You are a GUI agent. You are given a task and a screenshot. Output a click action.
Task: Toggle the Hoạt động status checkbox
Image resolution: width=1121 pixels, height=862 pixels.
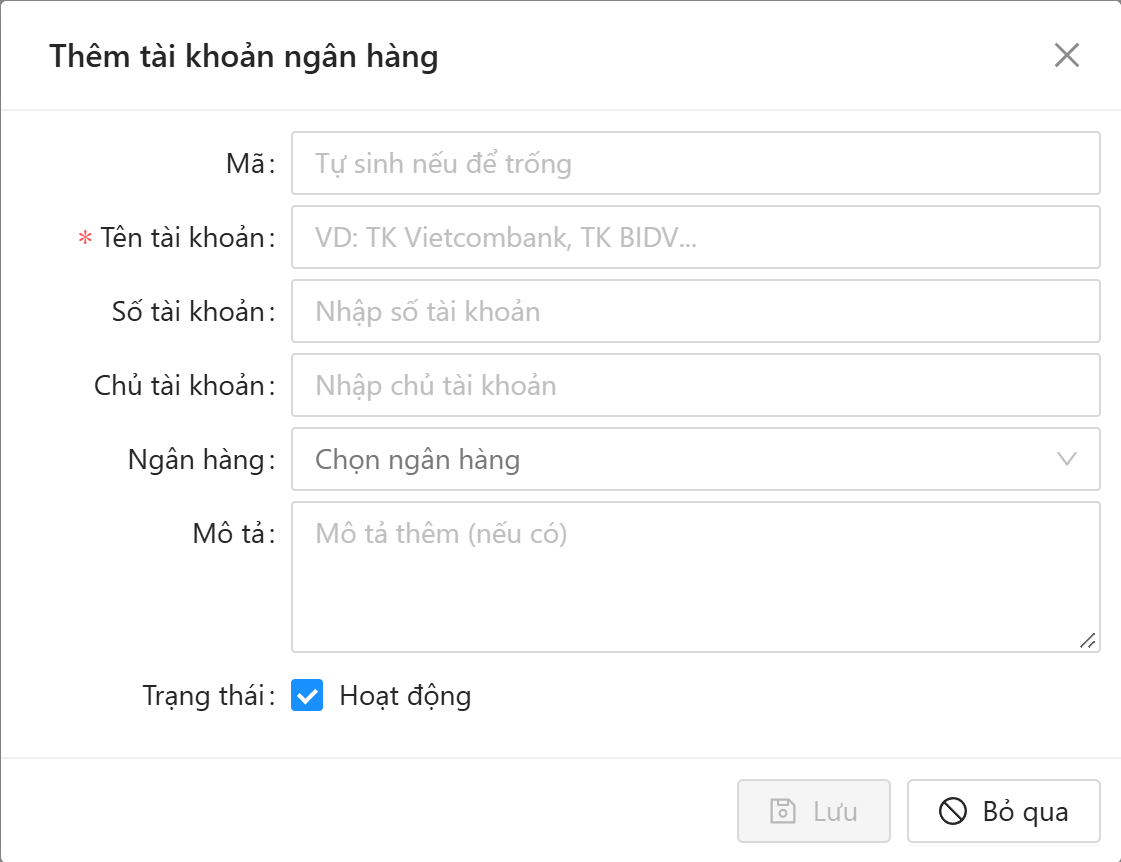(307, 695)
